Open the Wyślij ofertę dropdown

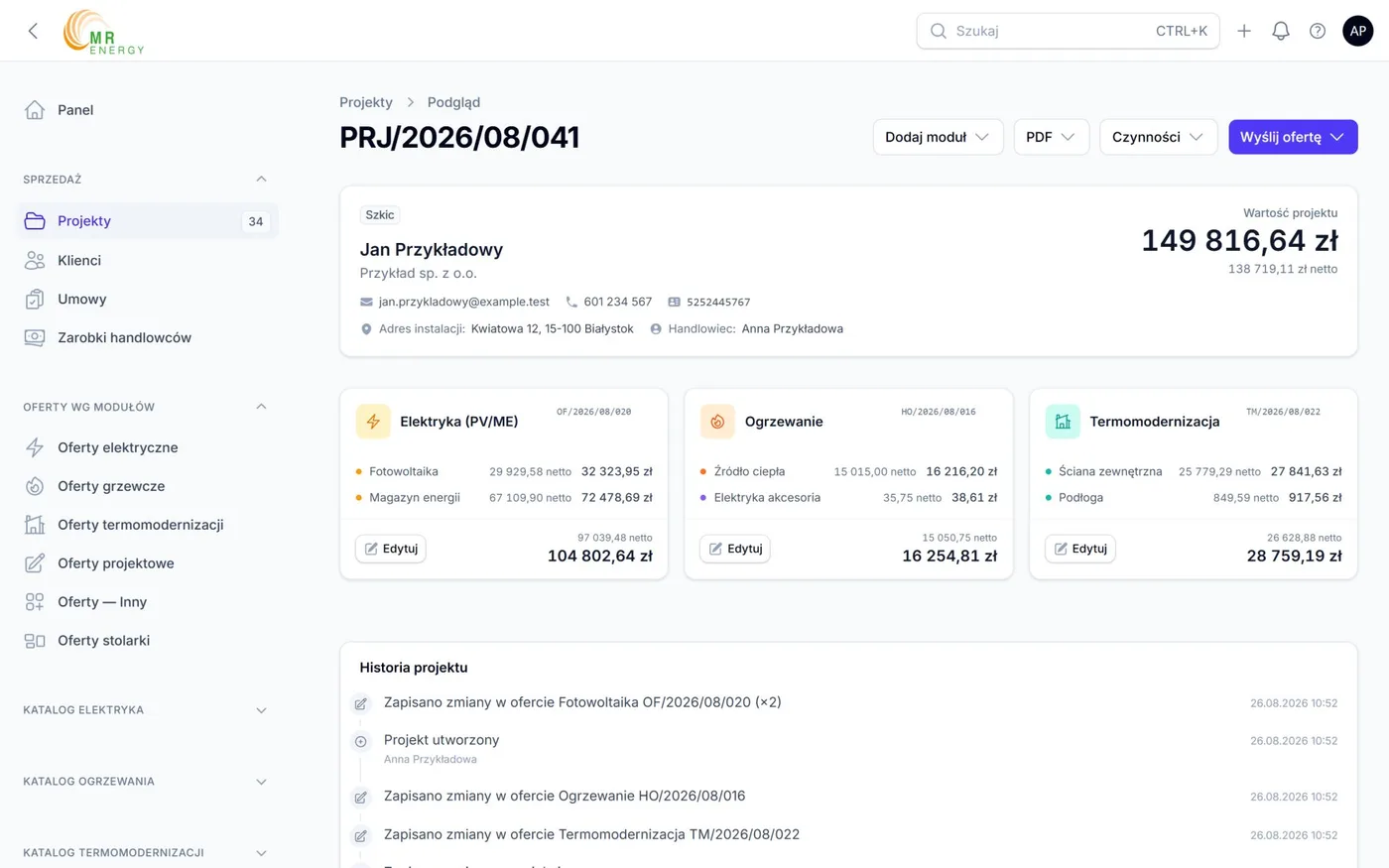pos(1293,137)
